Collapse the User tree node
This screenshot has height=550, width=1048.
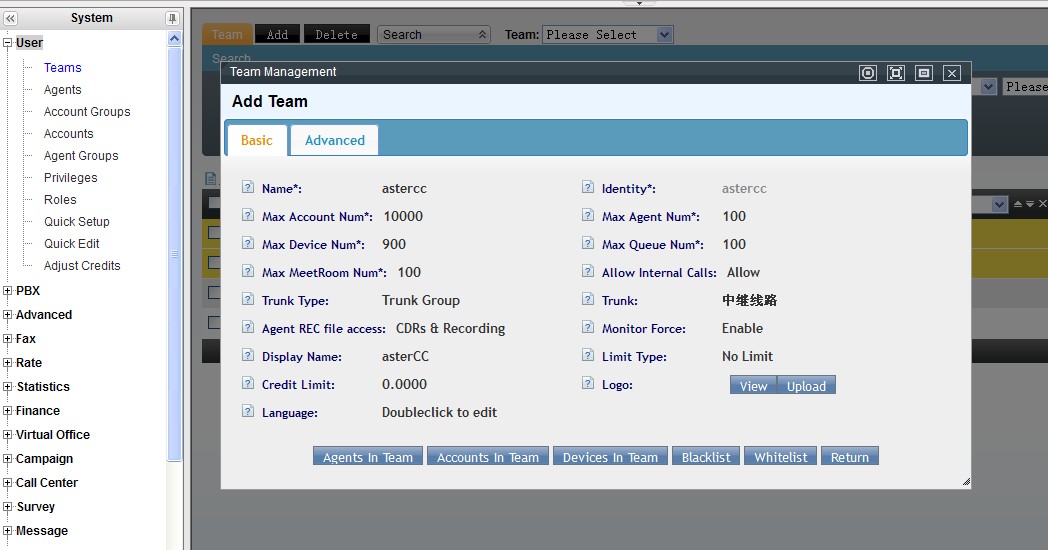coord(8,43)
